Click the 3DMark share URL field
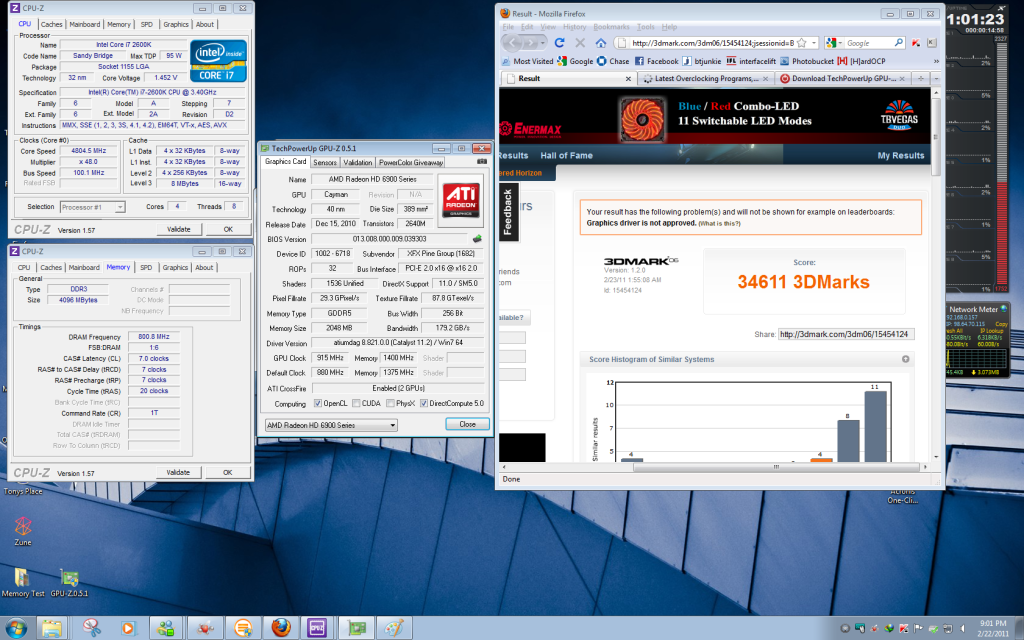The width and height of the screenshot is (1024, 640). 844,334
